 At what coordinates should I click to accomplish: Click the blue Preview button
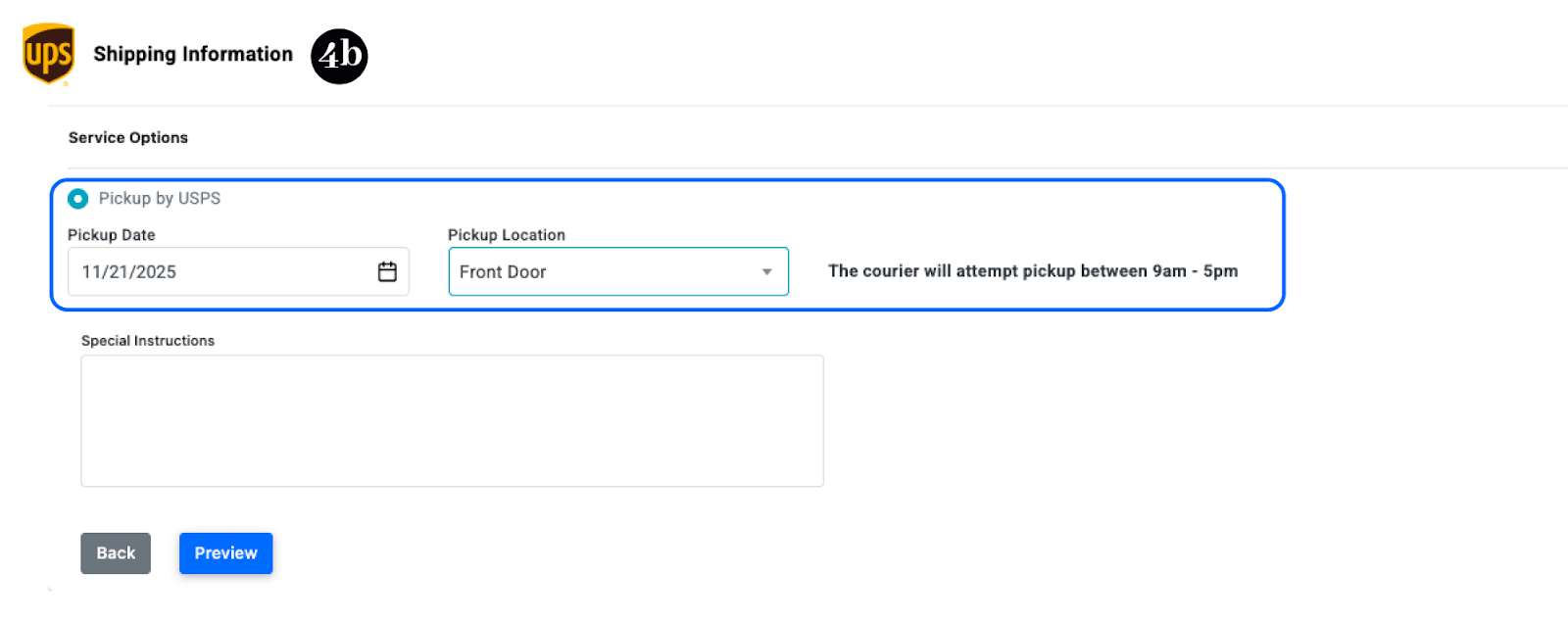click(225, 553)
